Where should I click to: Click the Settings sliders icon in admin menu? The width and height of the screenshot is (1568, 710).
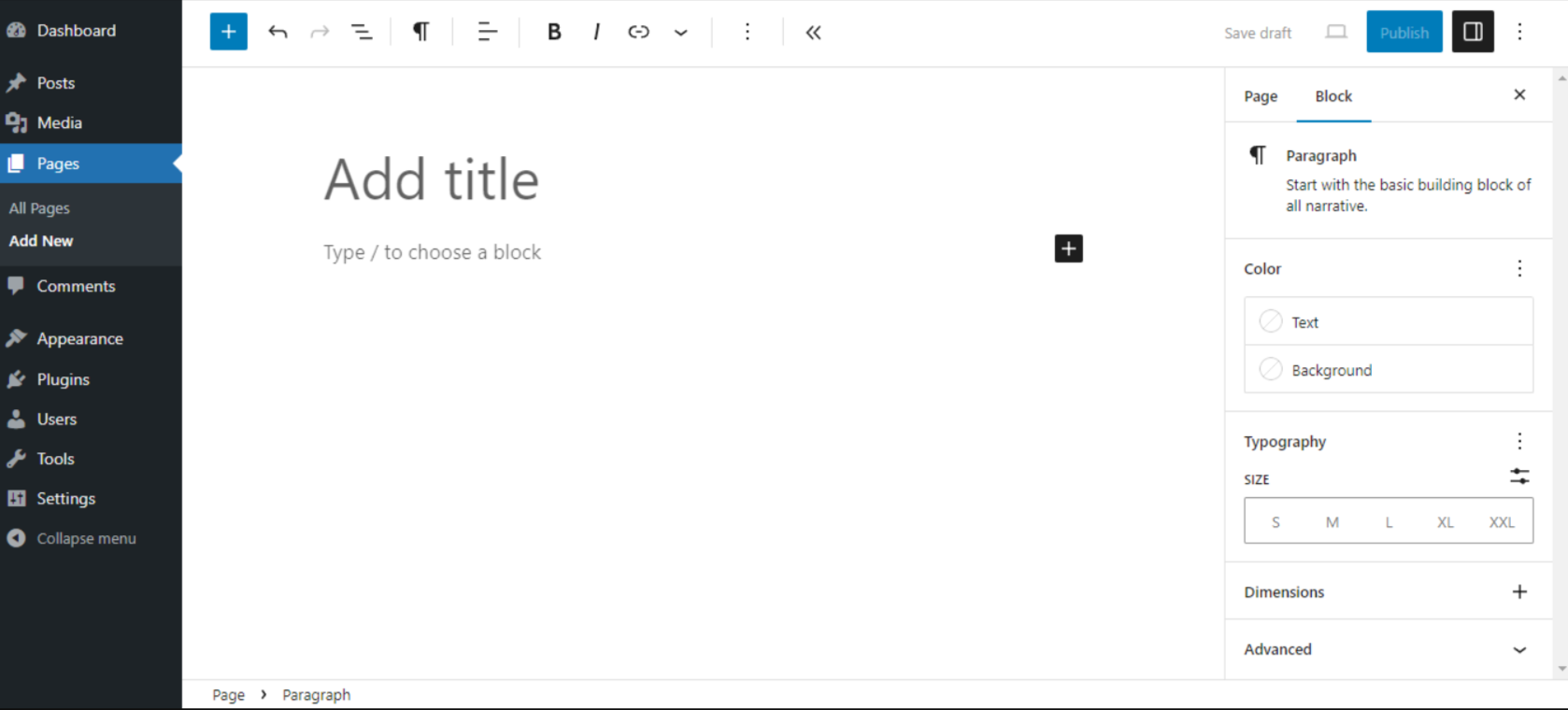pos(16,498)
